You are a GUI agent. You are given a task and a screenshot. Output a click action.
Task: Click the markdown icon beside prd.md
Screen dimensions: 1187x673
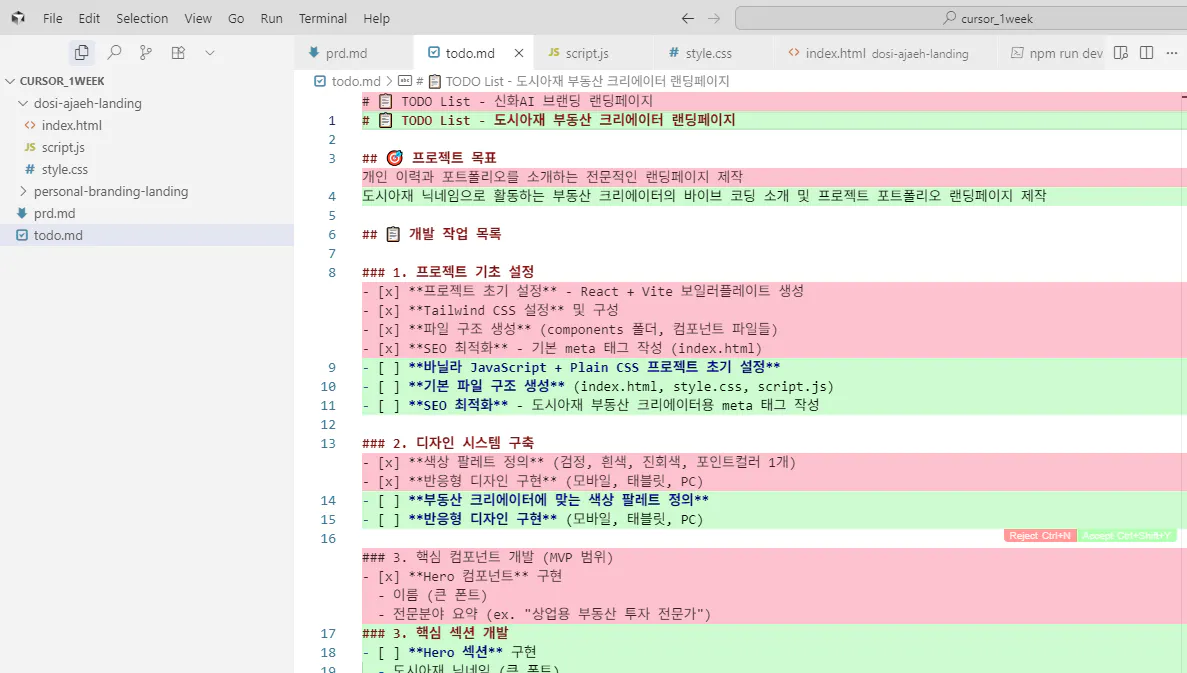22,213
